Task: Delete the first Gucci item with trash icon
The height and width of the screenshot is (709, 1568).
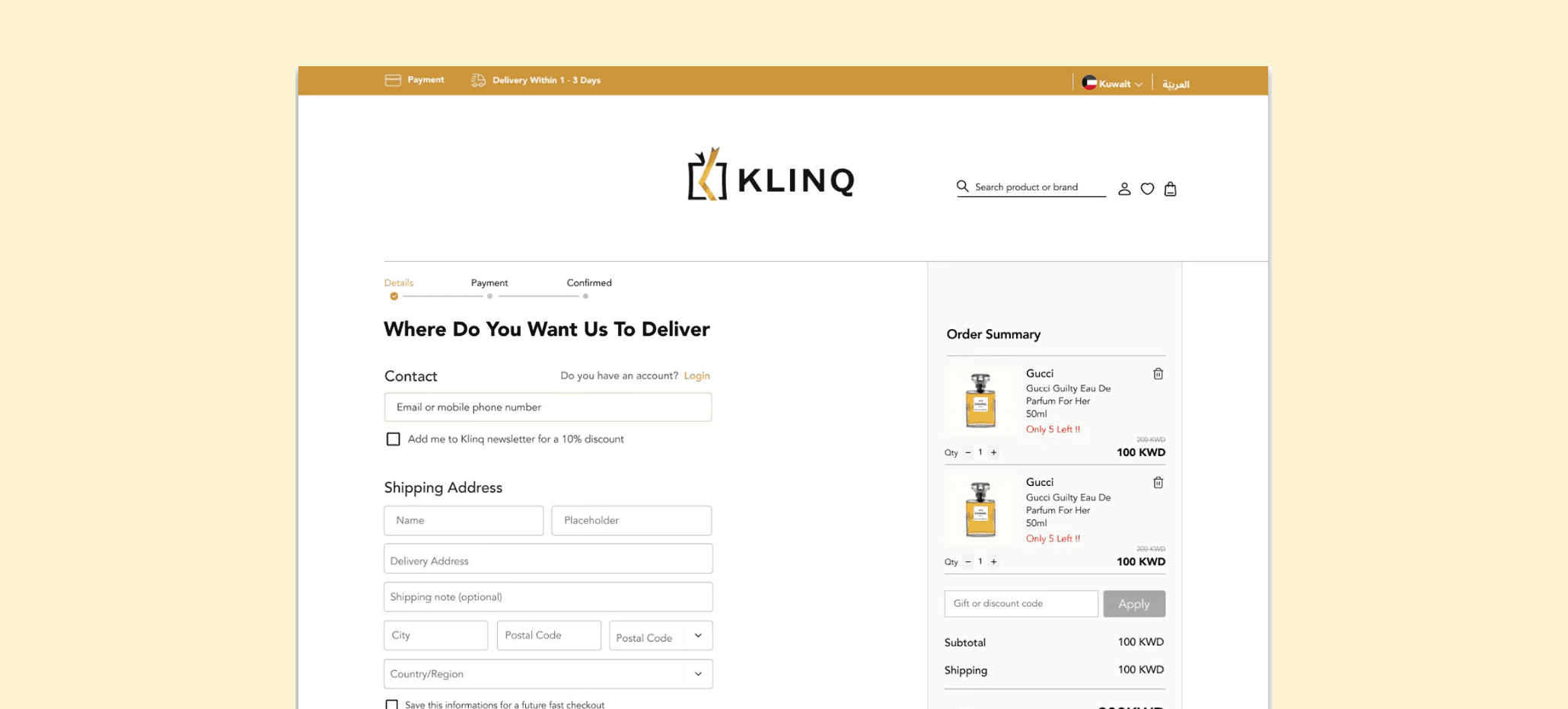Action: (1158, 374)
